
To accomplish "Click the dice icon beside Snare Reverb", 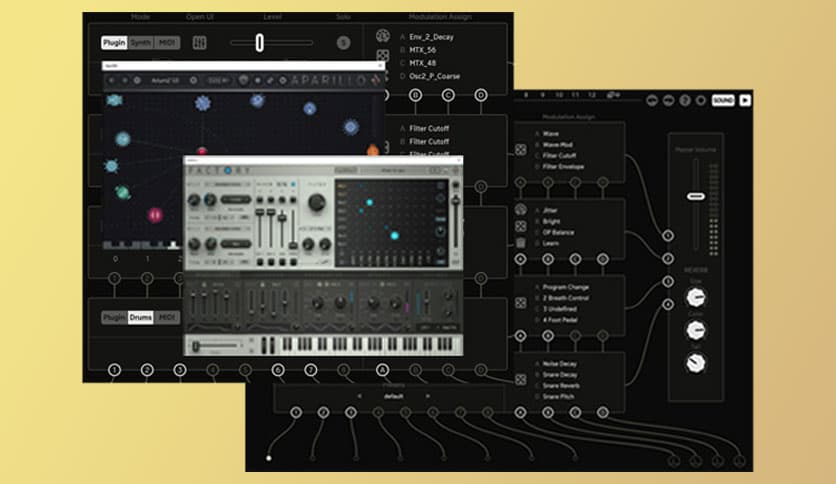I will pyautogui.click(x=520, y=380).
